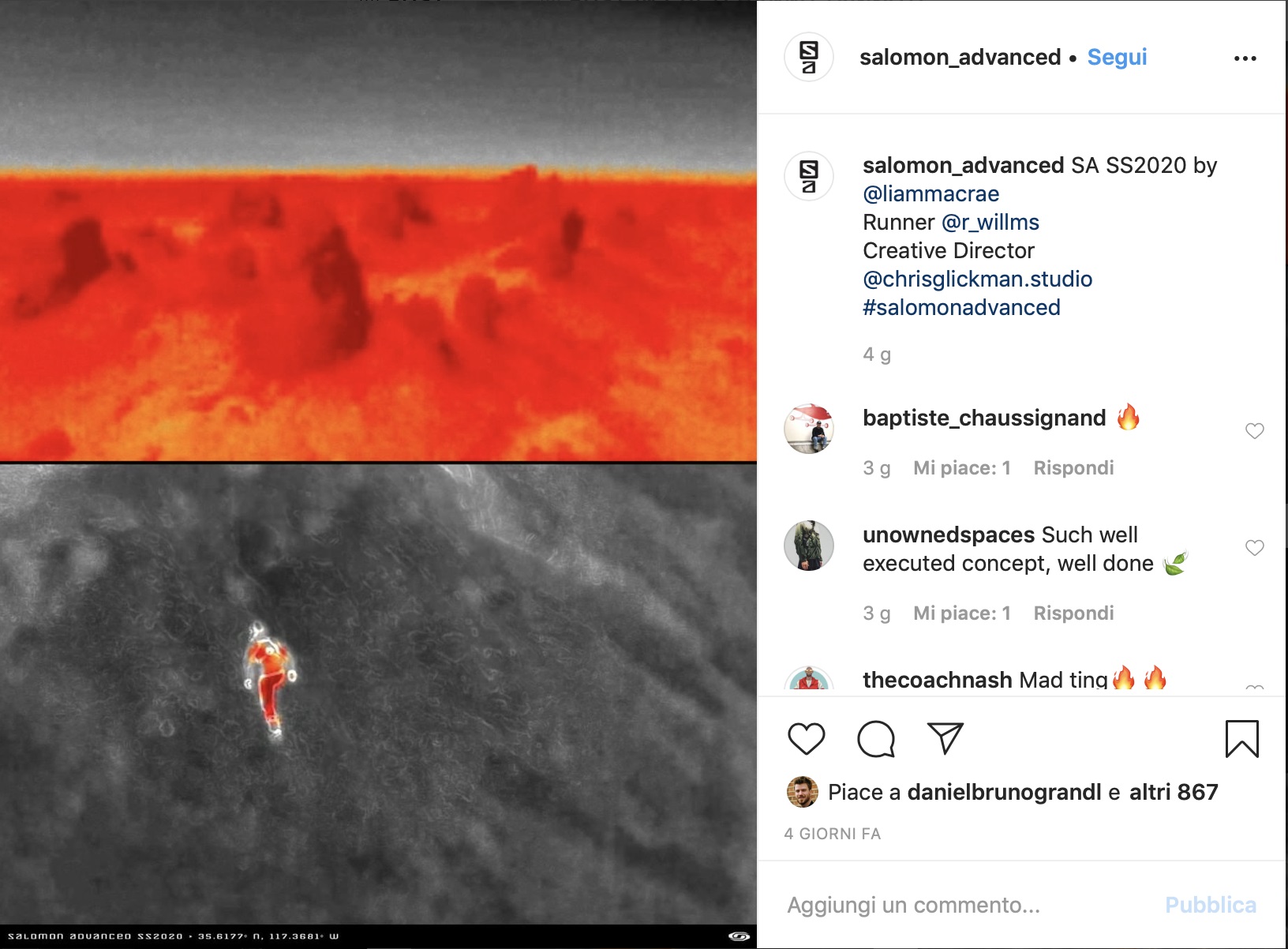View baptiste_chaussignand's profile picture
The width and height of the screenshot is (1288, 949).
(x=809, y=429)
